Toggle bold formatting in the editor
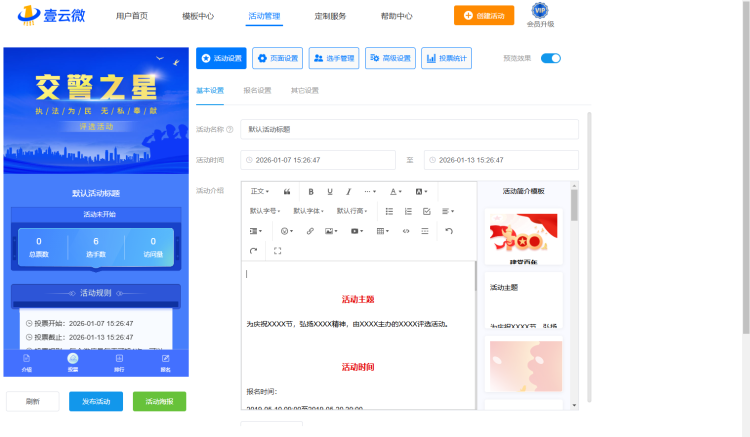 point(311,191)
